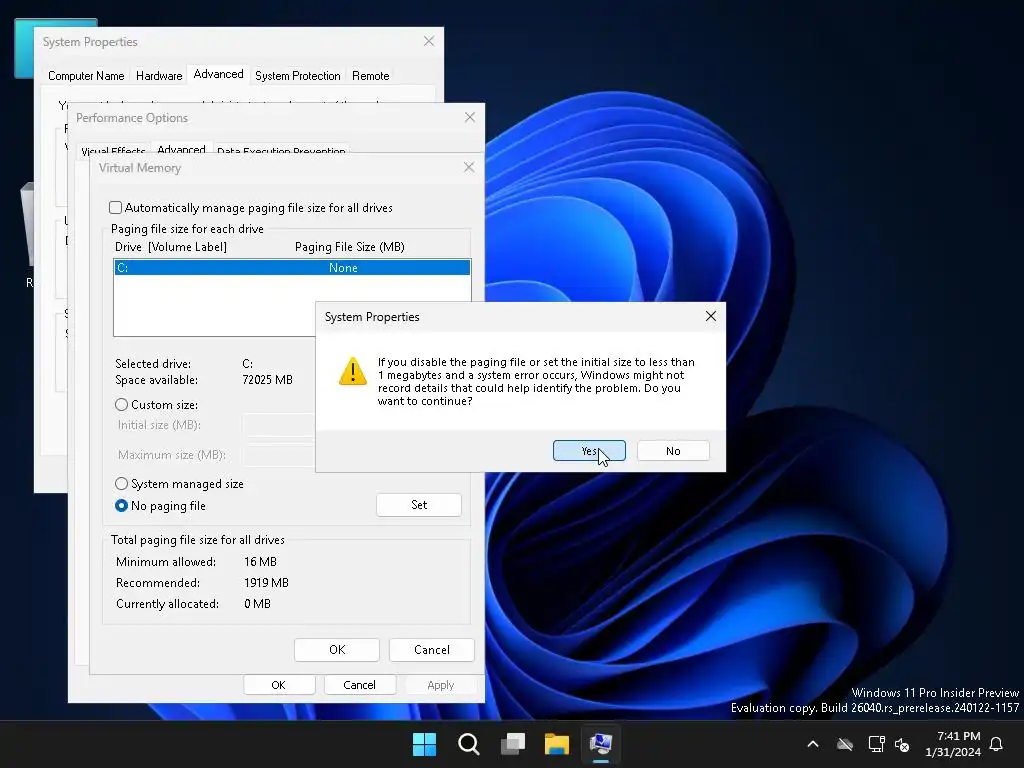Open the Data Execution Prevention tab
1024x768 pixels.
tap(281, 150)
